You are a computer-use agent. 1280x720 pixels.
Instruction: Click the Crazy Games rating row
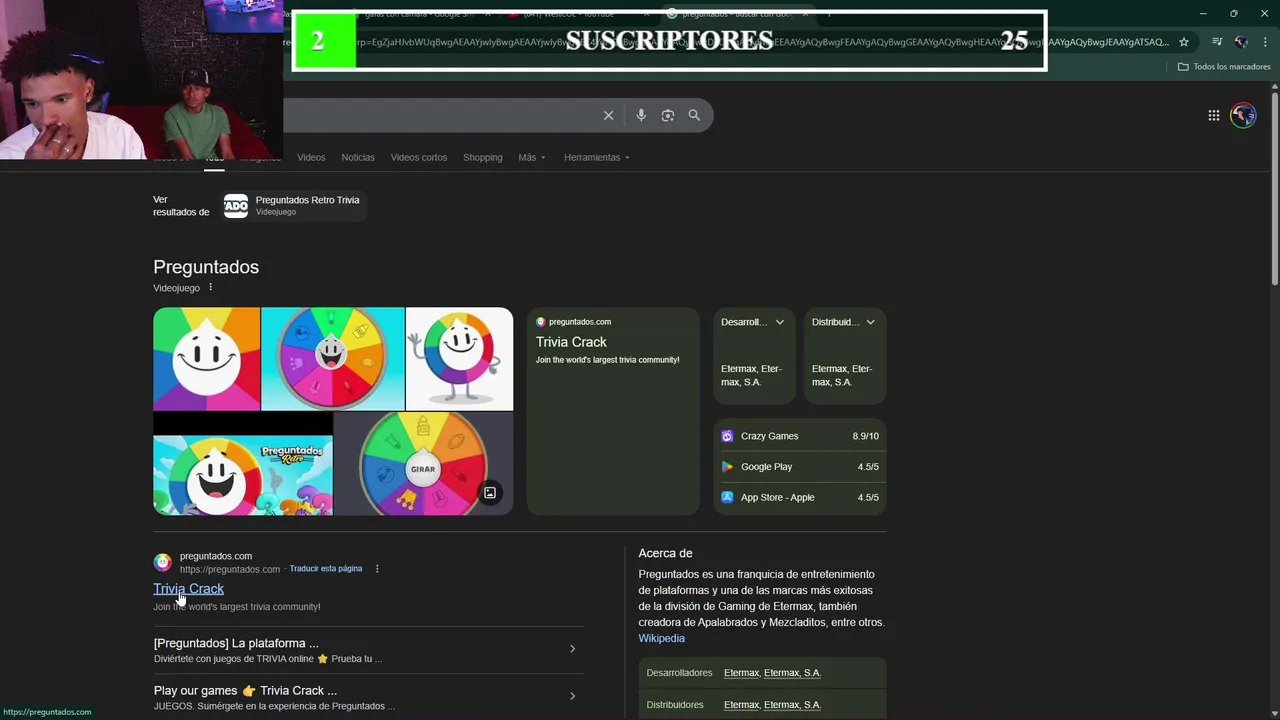click(800, 436)
